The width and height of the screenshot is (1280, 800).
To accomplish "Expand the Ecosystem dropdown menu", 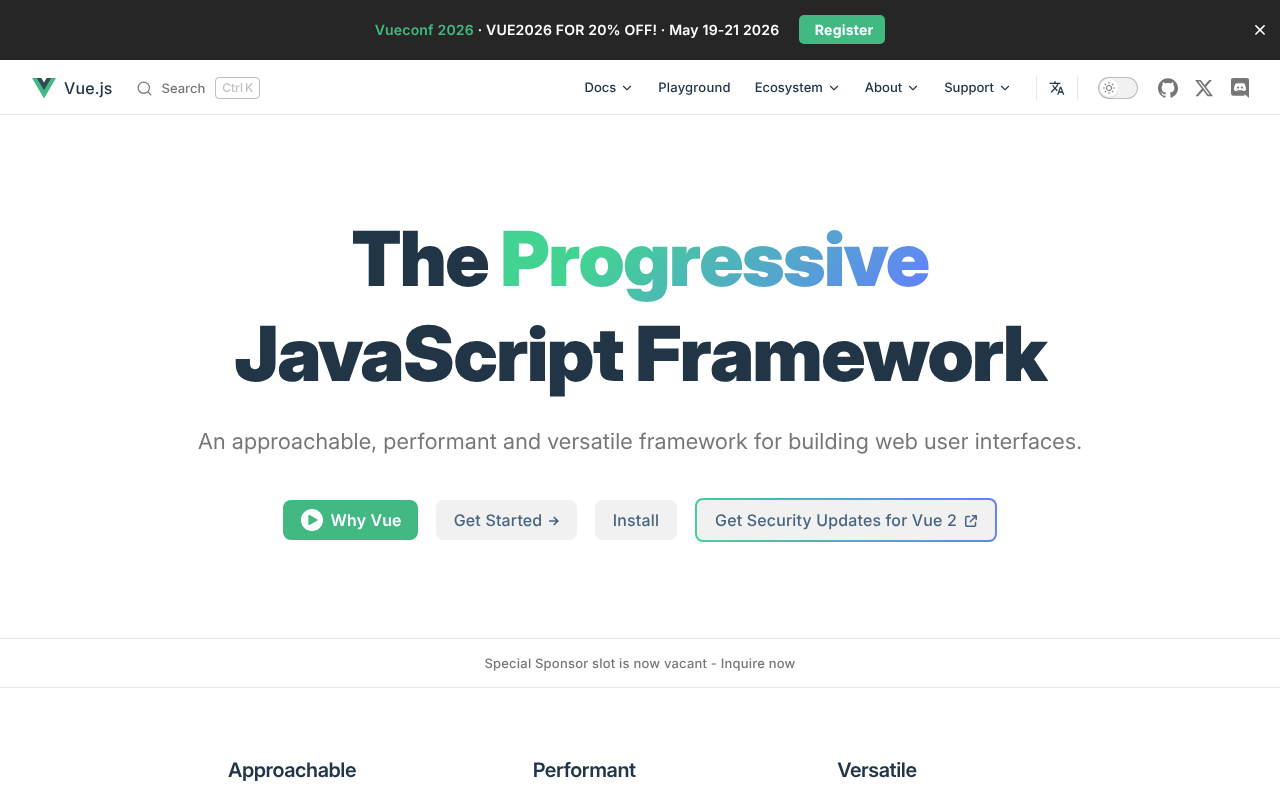I will 797,88.
